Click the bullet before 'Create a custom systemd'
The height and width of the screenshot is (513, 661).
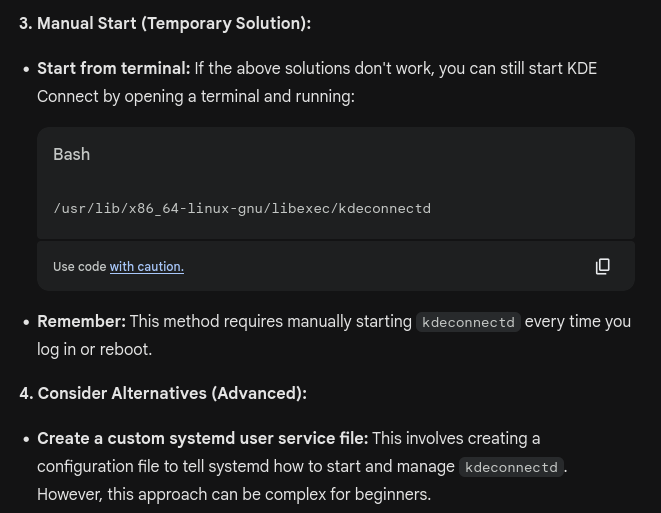[26, 439]
